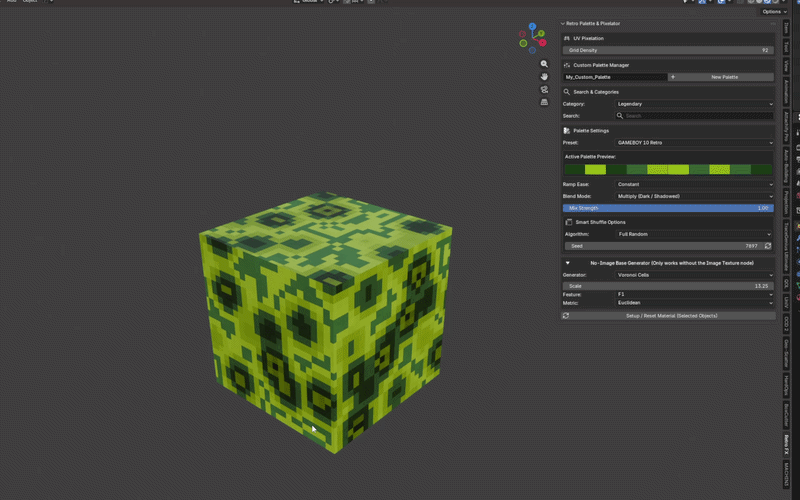Screen dimensions: 800x500
Task: Click the Smart Shuffle Options icon
Action: [x=568, y=222]
